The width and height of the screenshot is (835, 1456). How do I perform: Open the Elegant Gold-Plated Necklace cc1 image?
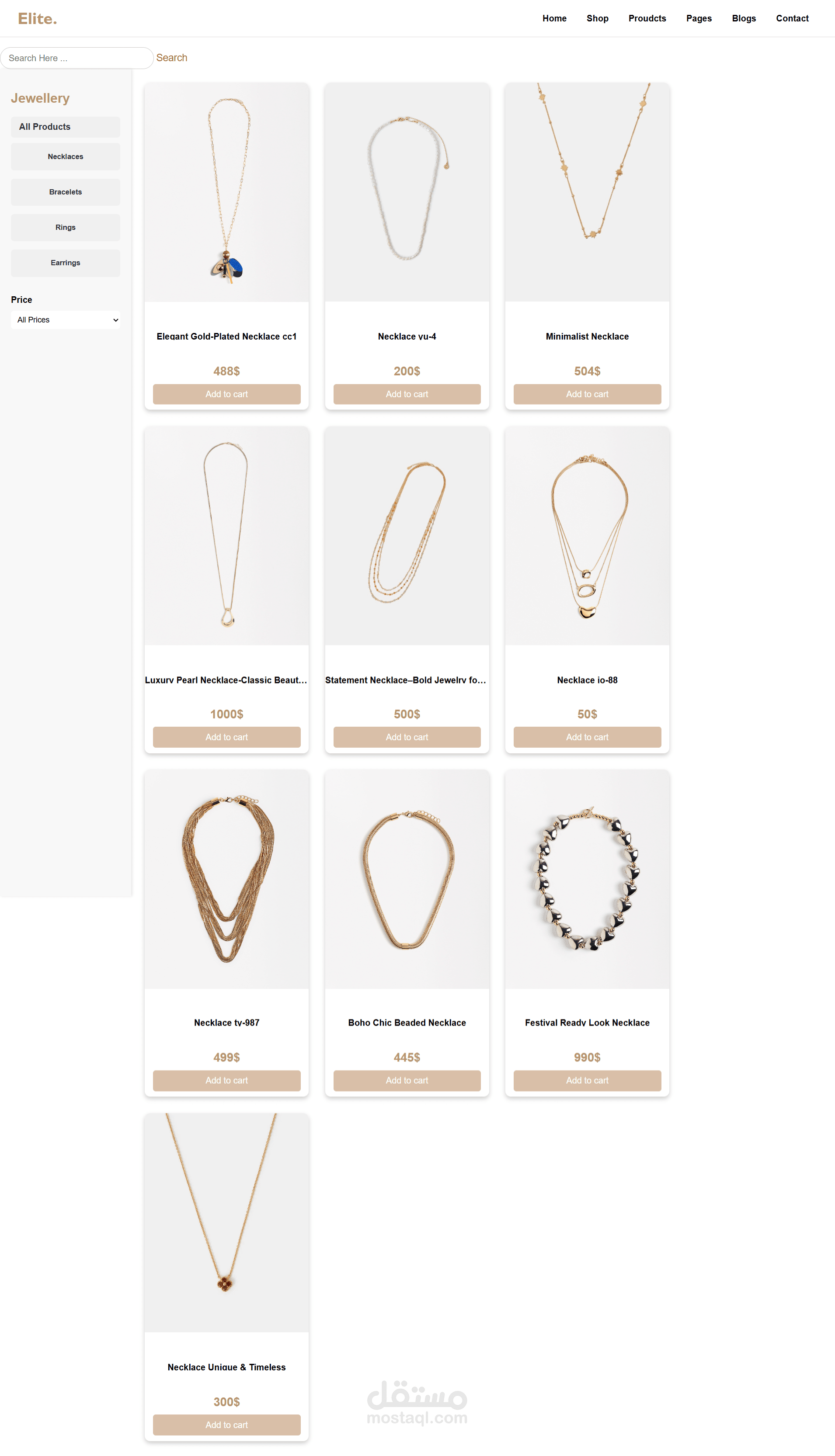[x=226, y=192]
